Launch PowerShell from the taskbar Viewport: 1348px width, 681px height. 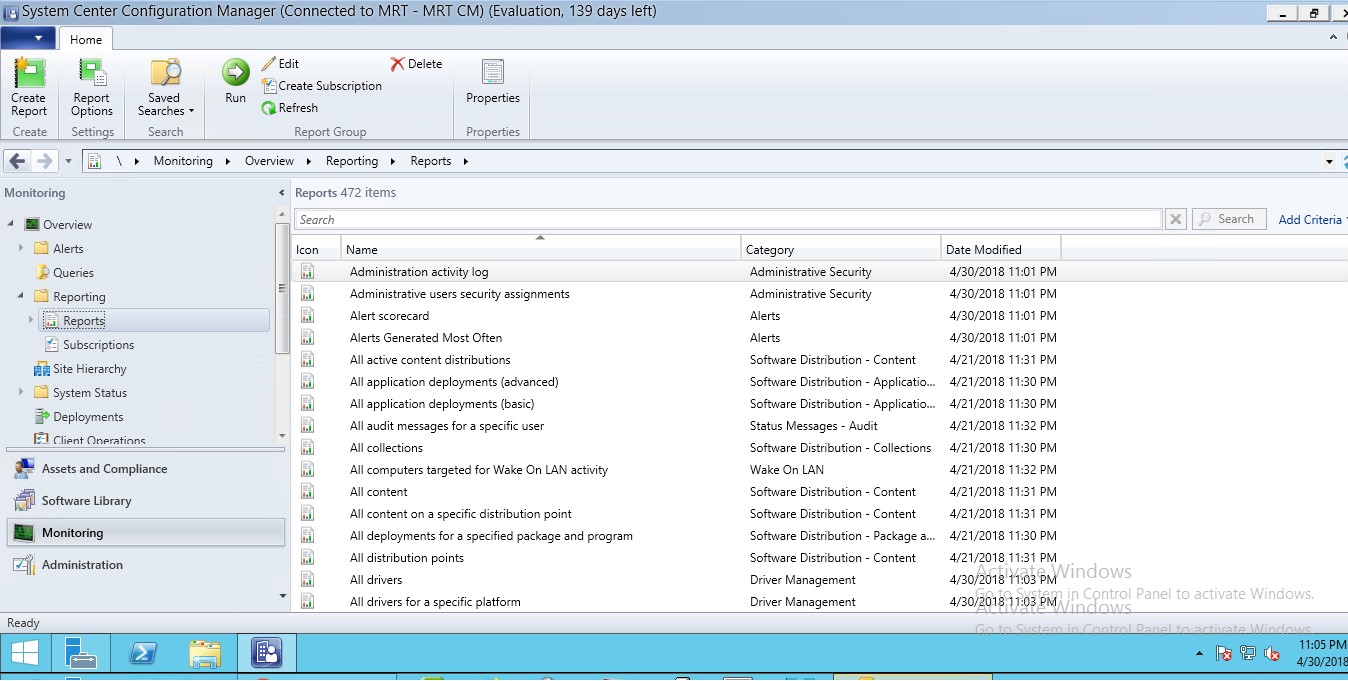point(143,653)
